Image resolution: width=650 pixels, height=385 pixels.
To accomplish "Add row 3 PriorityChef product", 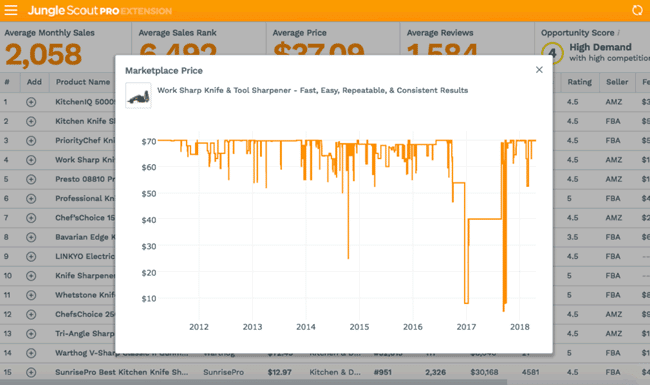I will click(31, 140).
